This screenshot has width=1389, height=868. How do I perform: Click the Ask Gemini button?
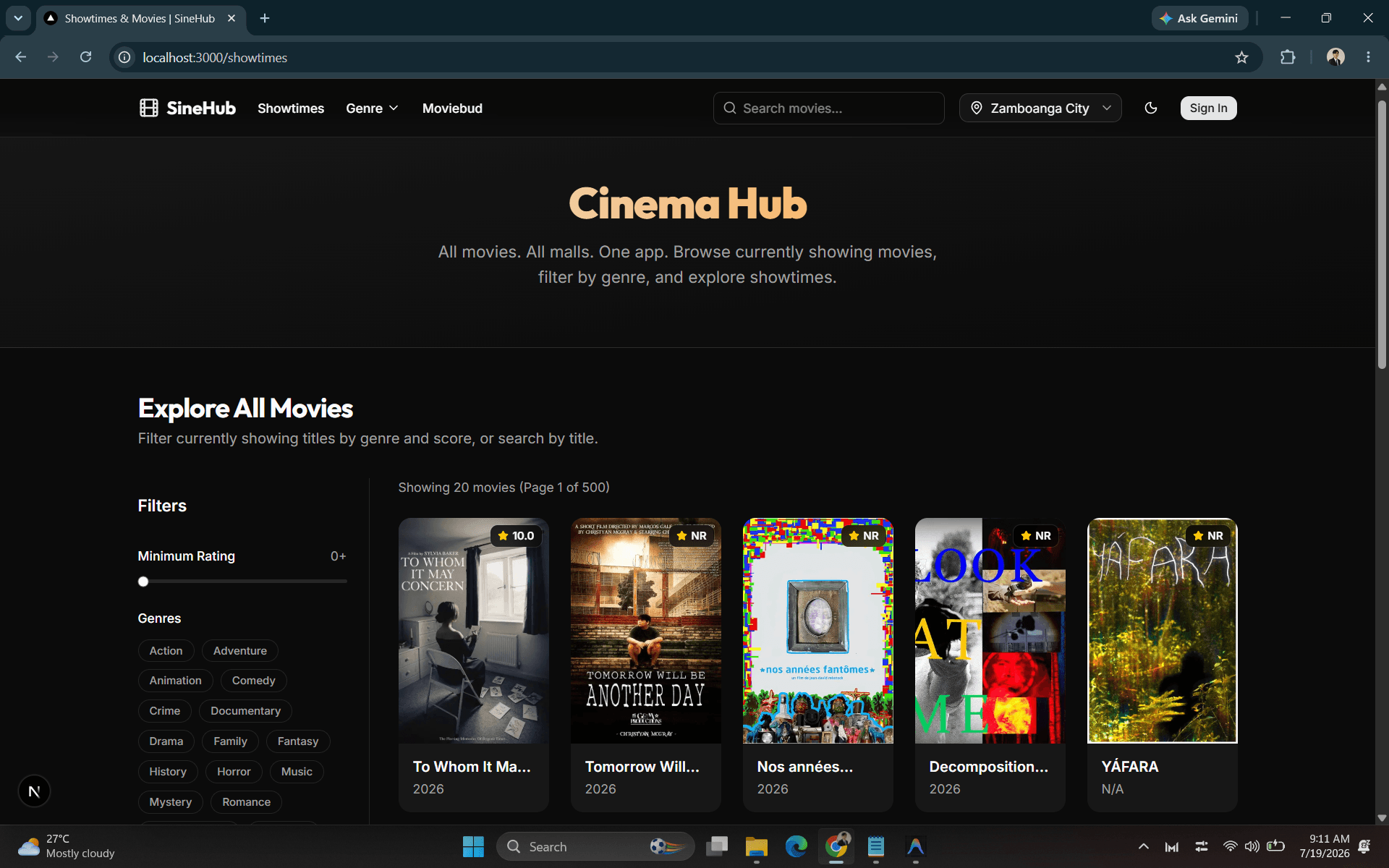[x=1199, y=18]
